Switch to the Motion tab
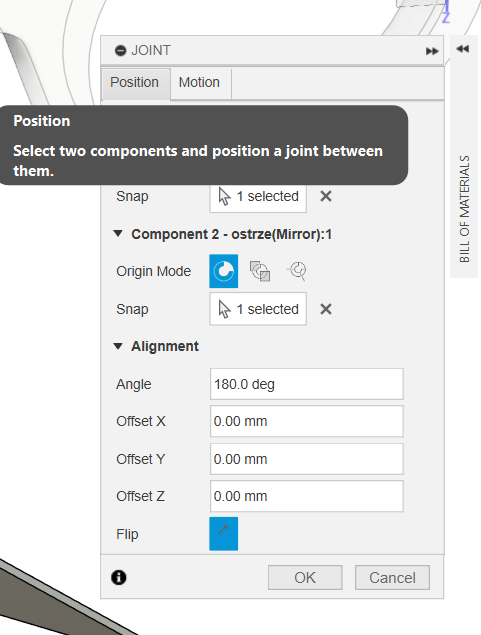This screenshot has height=635, width=481. (199, 83)
